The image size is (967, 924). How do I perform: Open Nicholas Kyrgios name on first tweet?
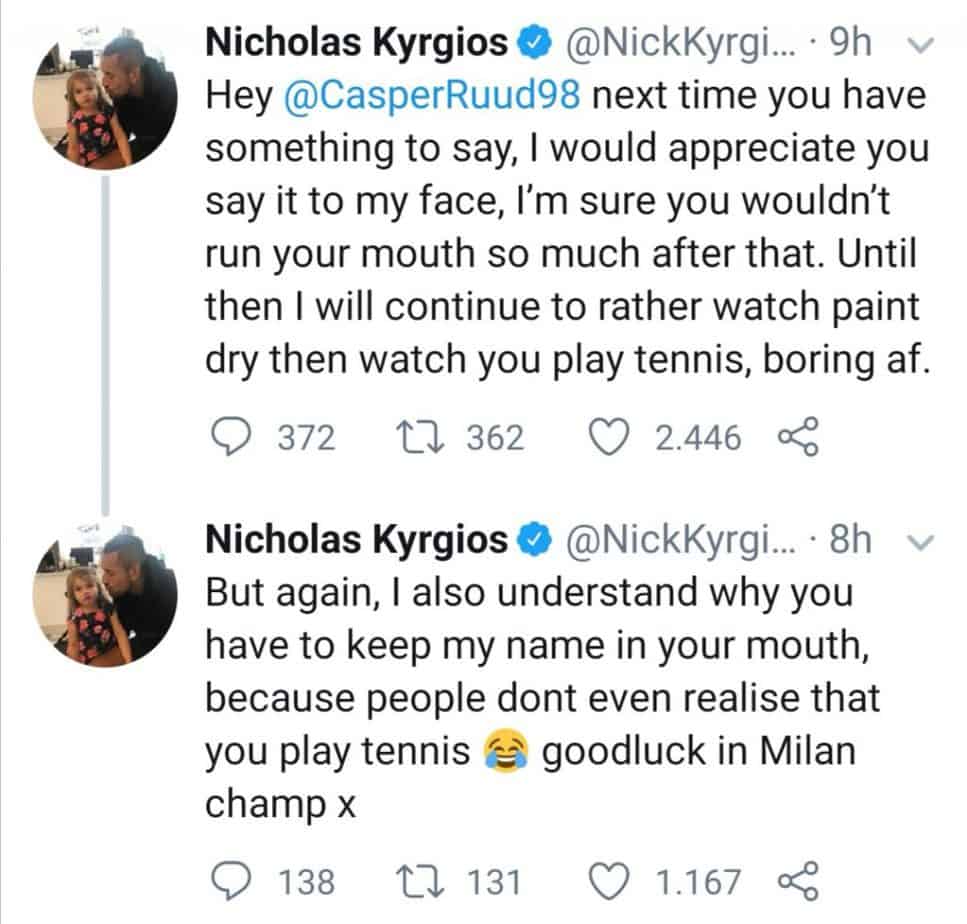(x=356, y=44)
